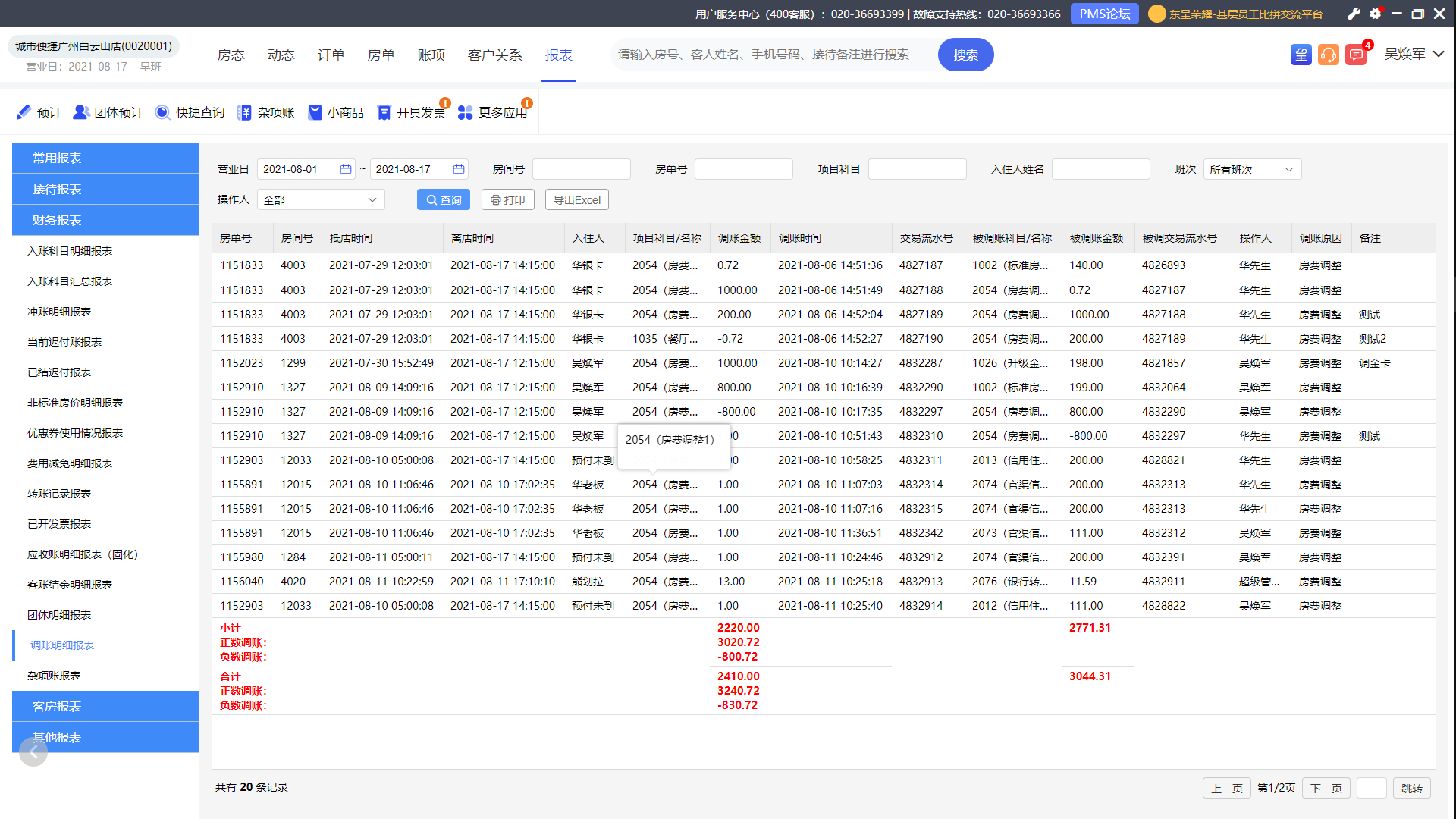Click the 查询 query button
The height and width of the screenshot is (819, 1456).
(x=444, y=199)
